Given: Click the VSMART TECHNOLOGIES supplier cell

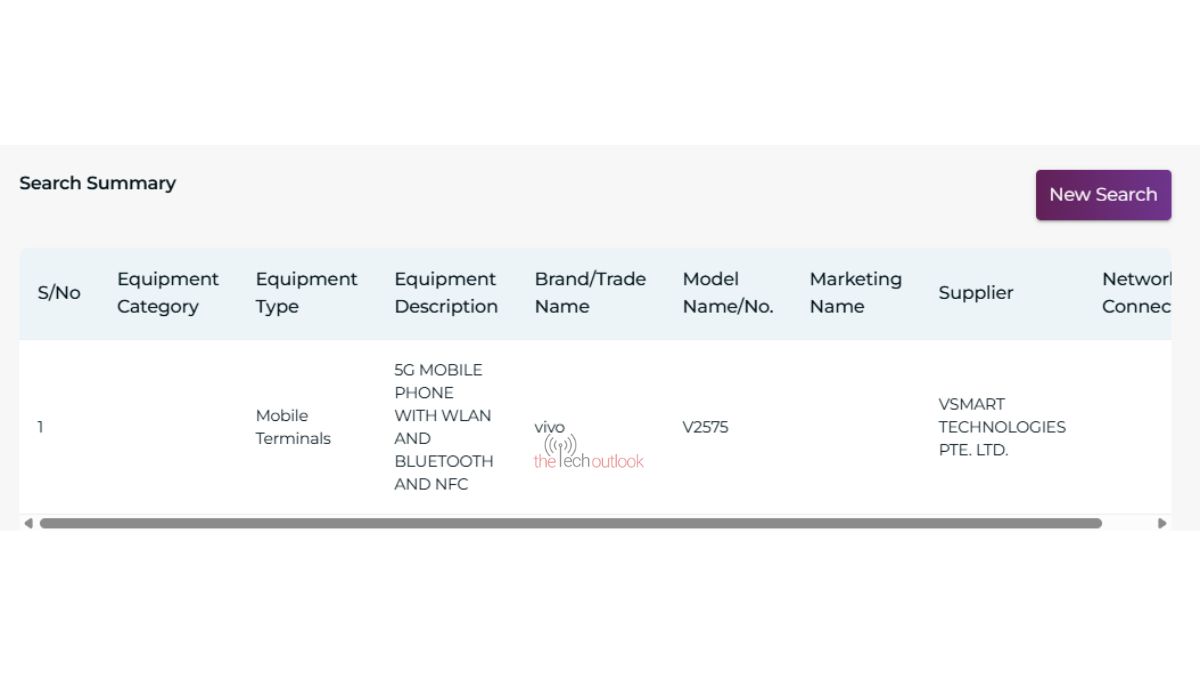Looking at the screenshot, I should (1001, 427).
